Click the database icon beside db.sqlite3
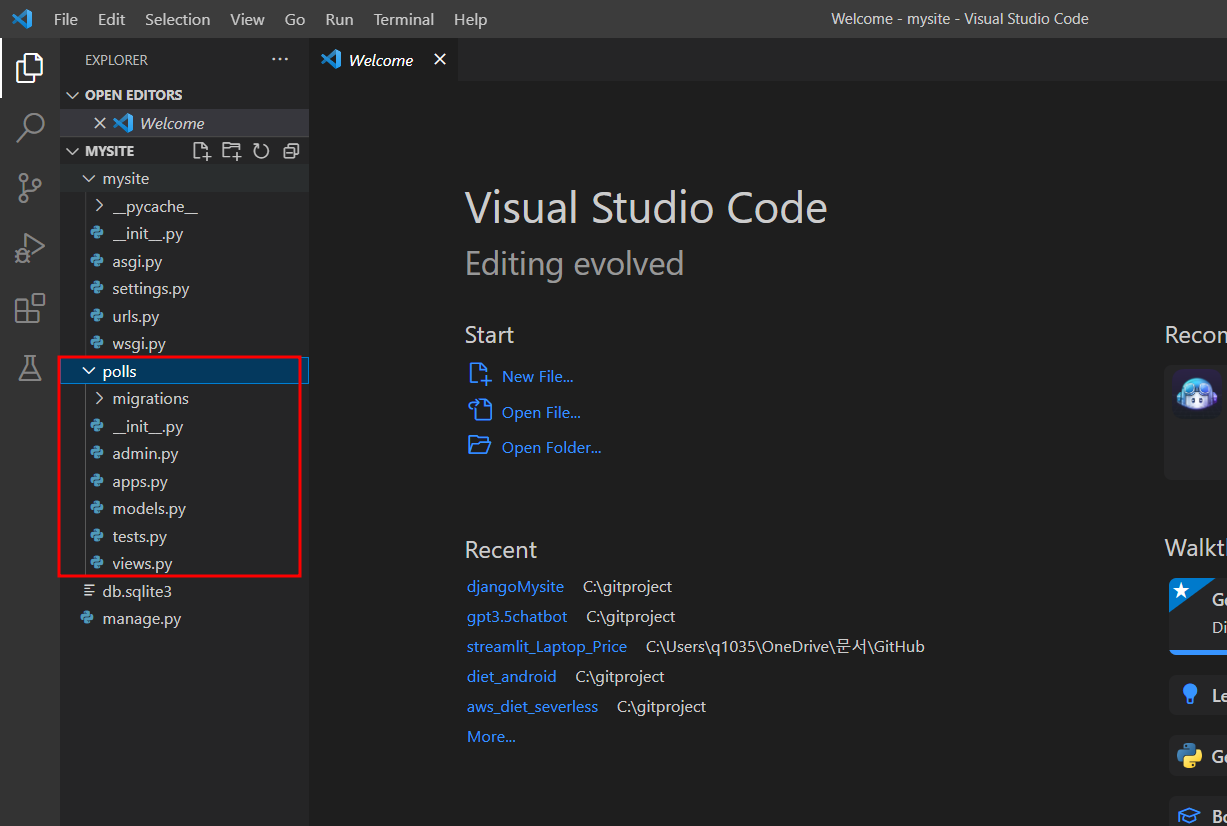Viewport: 1227px width, 826px height. [89, 591]
